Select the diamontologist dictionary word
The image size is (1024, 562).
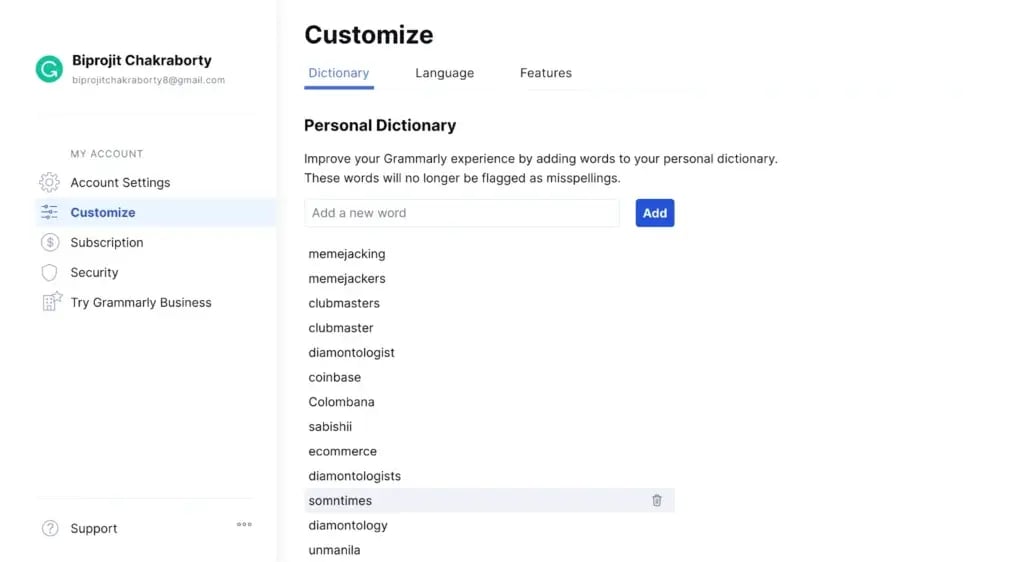352,352
